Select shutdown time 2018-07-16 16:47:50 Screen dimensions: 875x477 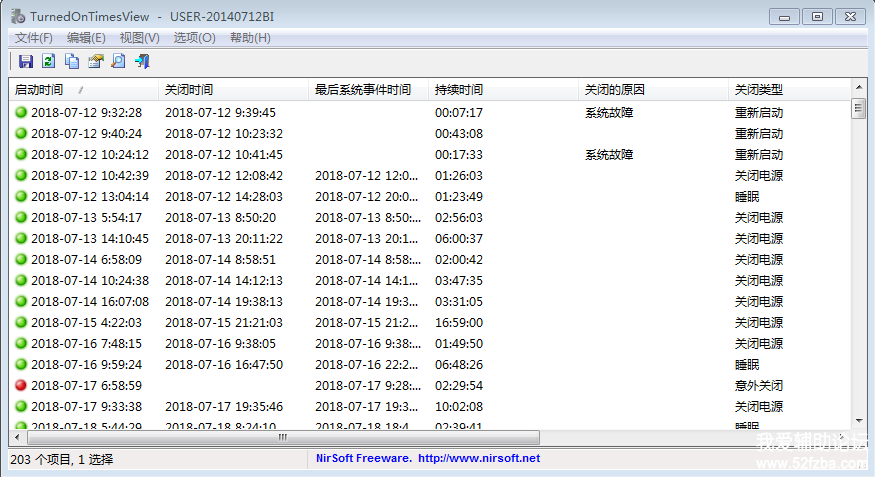(x=224, y=365)
